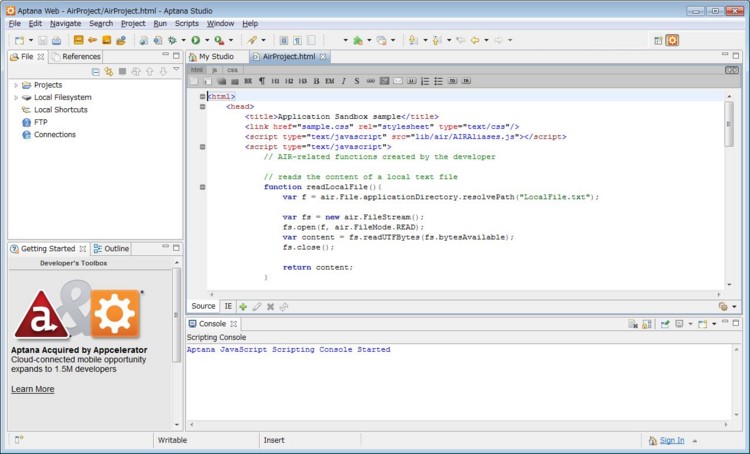This screenshot has height=454, width=750.
Task: Open the Scripts menu
Action: pyautogui.click(x=187, y=23)
